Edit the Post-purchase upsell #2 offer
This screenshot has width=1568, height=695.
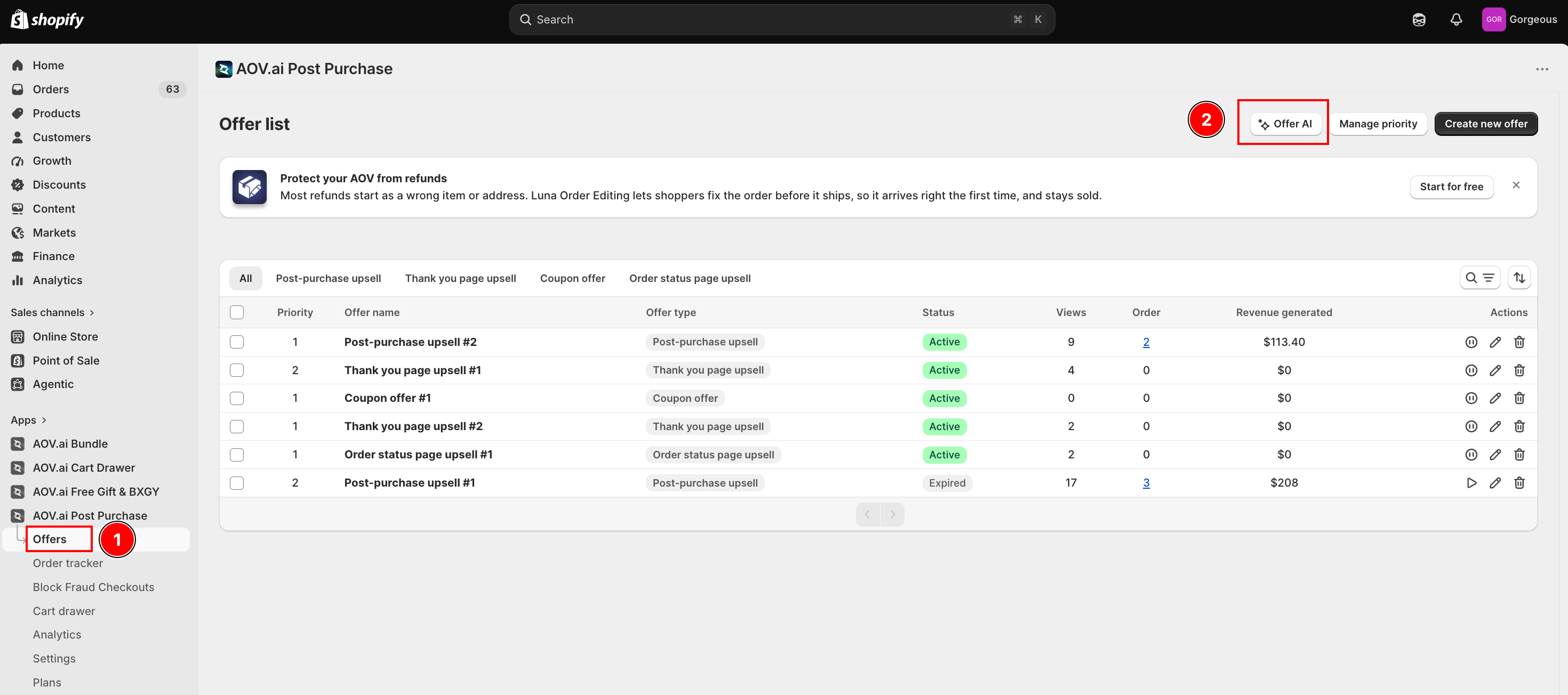(x=1495, y=342)
